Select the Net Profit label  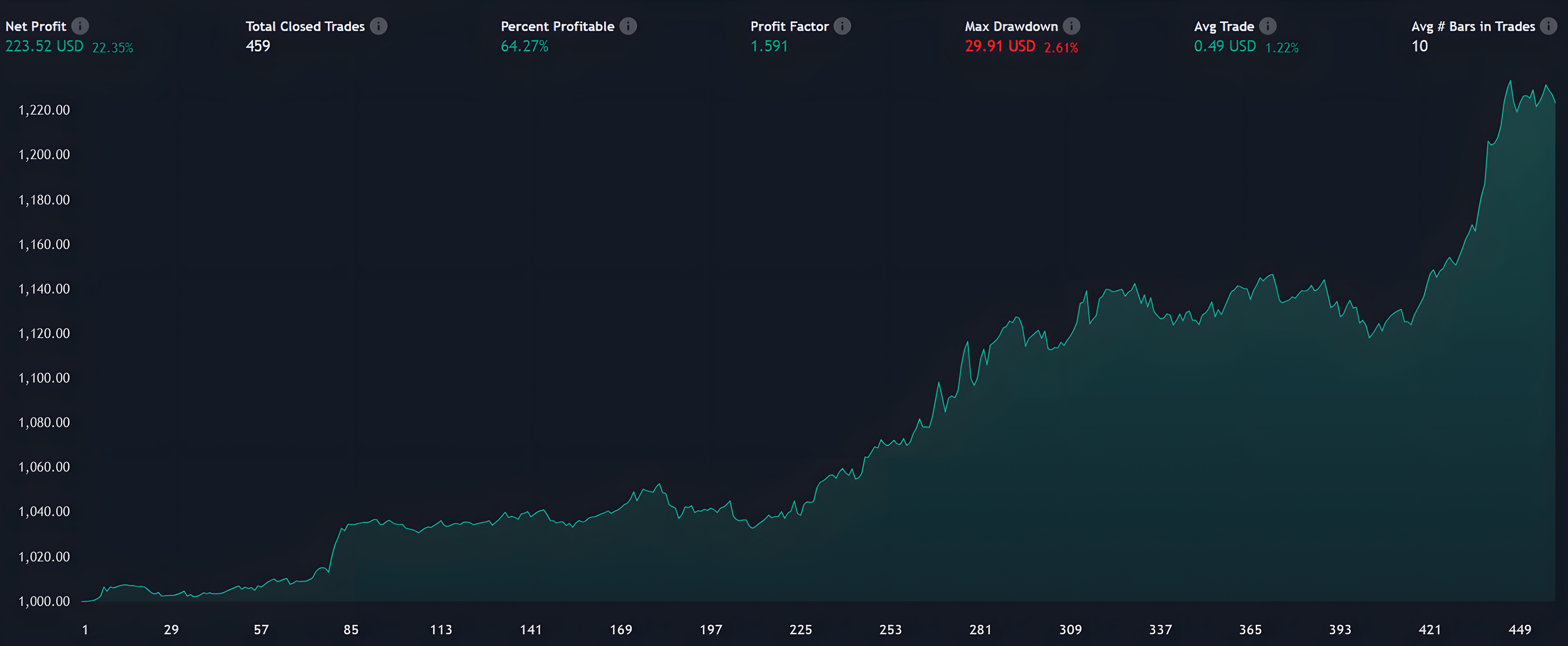coord(36,26)
